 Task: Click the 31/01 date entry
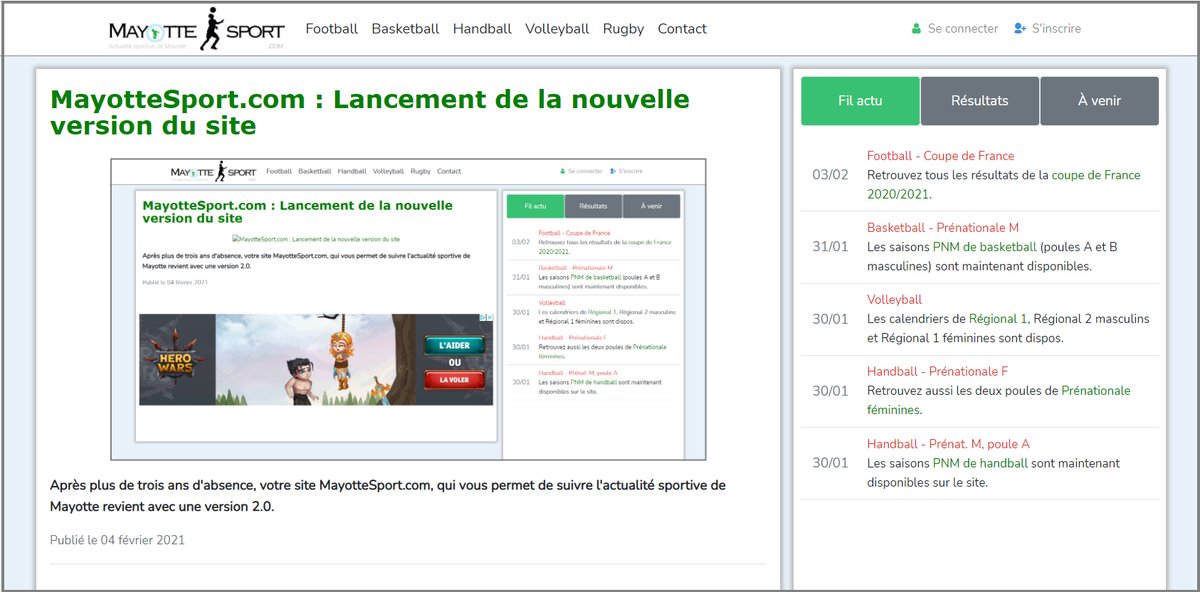click(830, 247)
